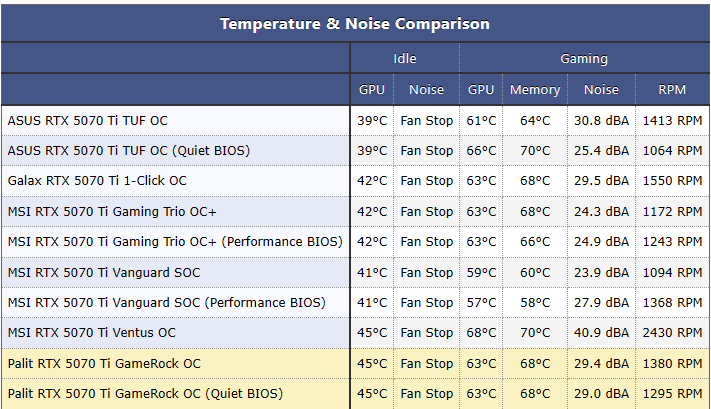This screenshot has height=409, width=711.
Task: Click the Temperature & Noise Comparison title
Action: 355,24
